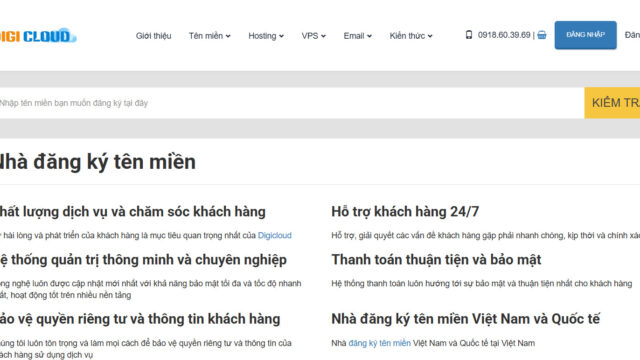The width and height of the screenshot is (640, 360).
Task: Click the Hệ thống thanh toán description text
Action: 482,283
